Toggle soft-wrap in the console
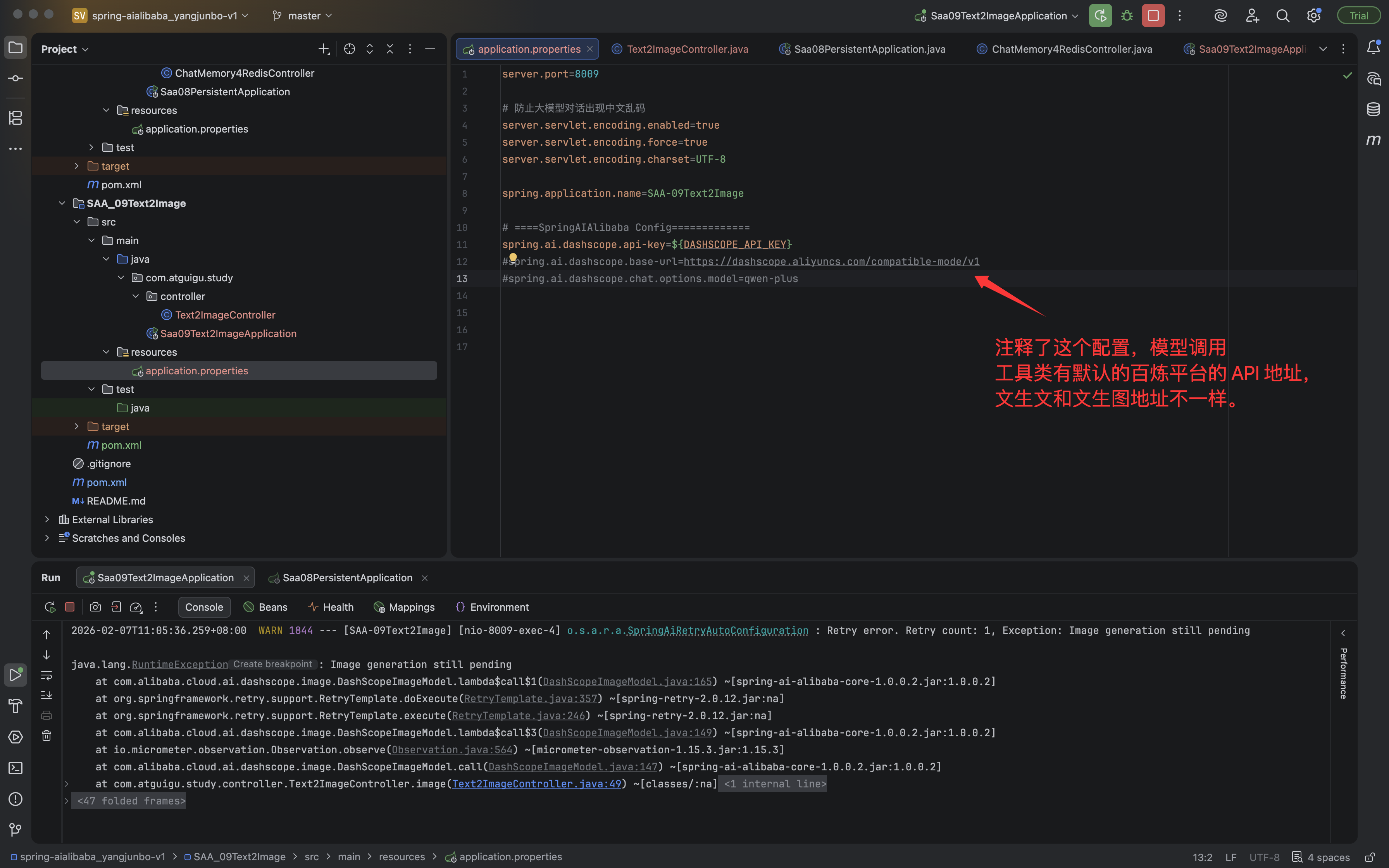 coord(47,675)
